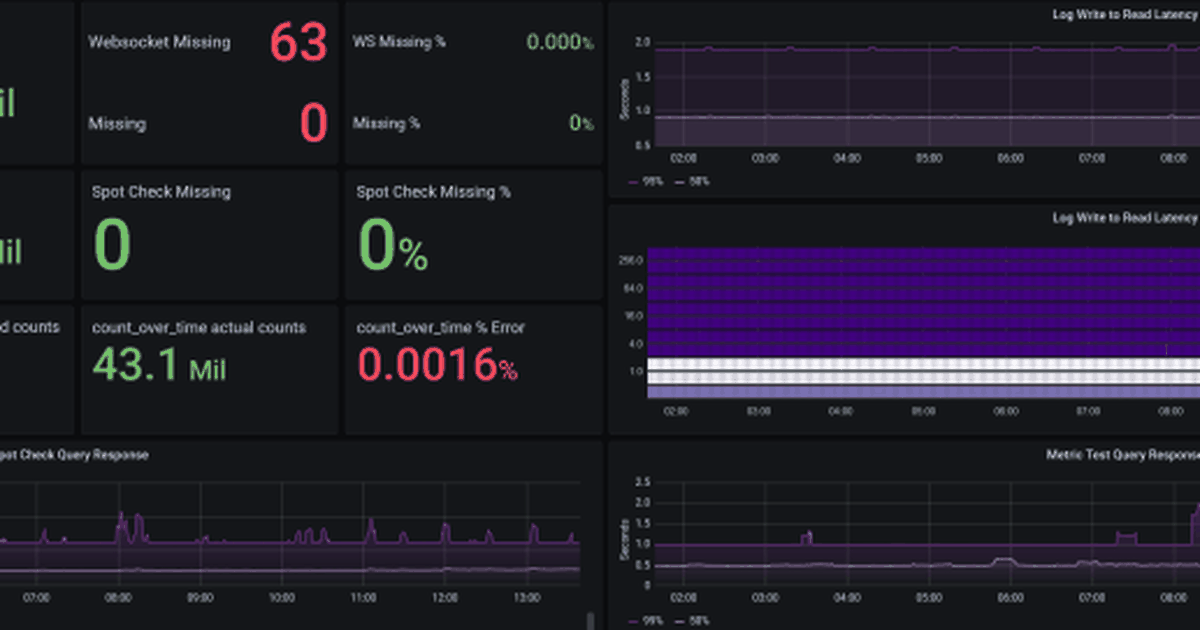
Task: Open count_over_time % Error panel title
Action: click(440, 327)
